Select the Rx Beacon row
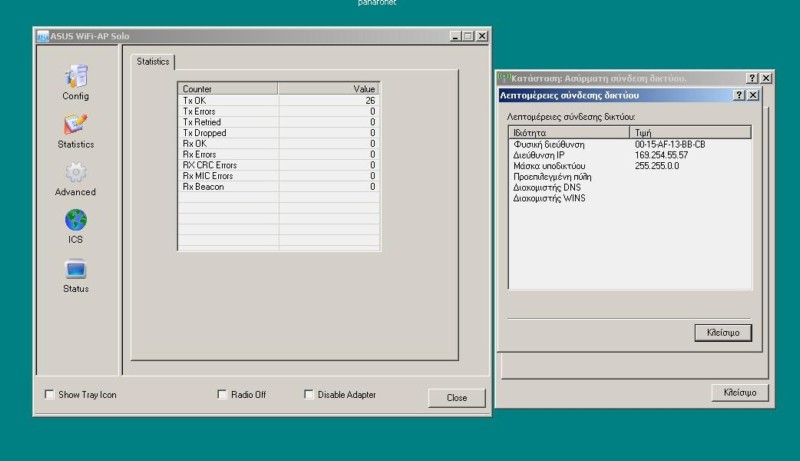The image size is (800, 461). click(x=279, y=186)
